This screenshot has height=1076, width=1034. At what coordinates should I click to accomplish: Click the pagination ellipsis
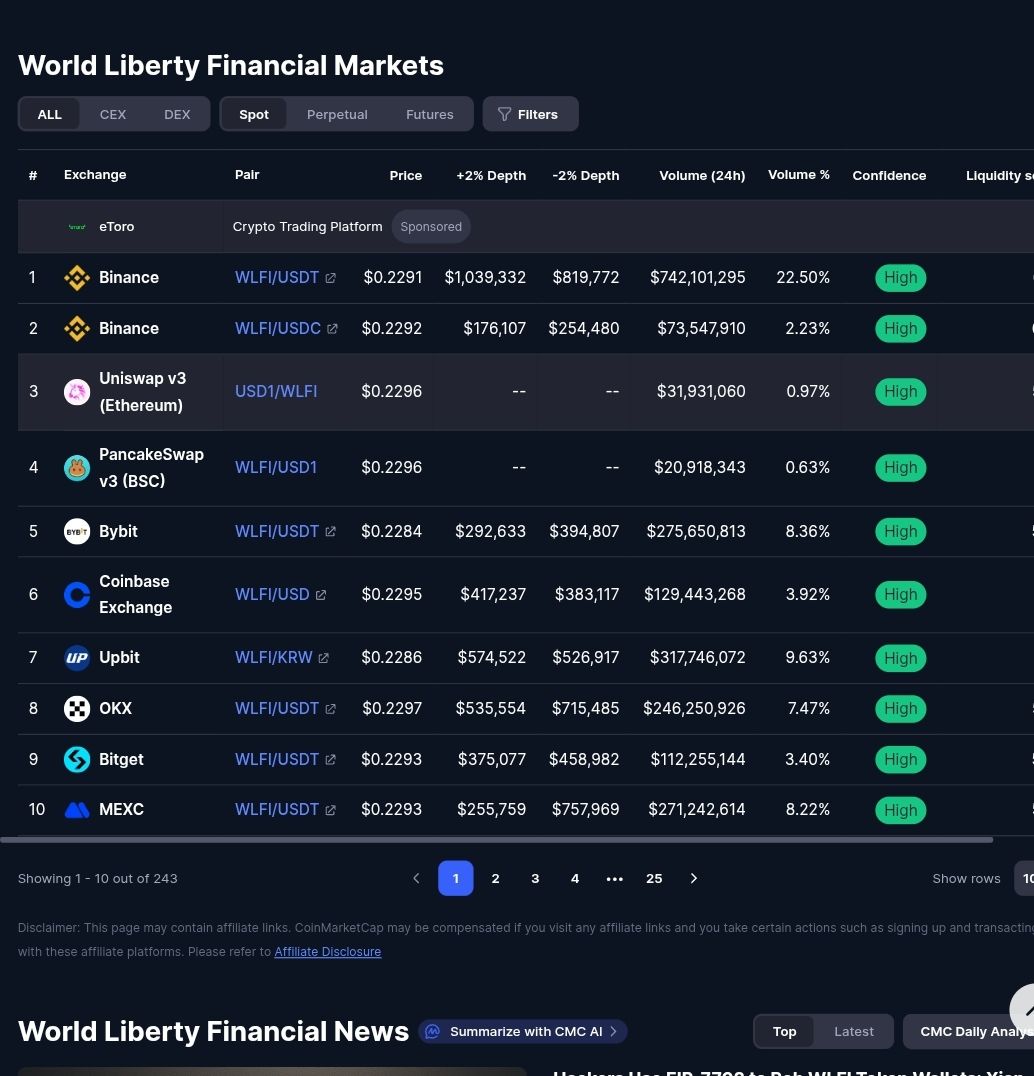[615, 878]
